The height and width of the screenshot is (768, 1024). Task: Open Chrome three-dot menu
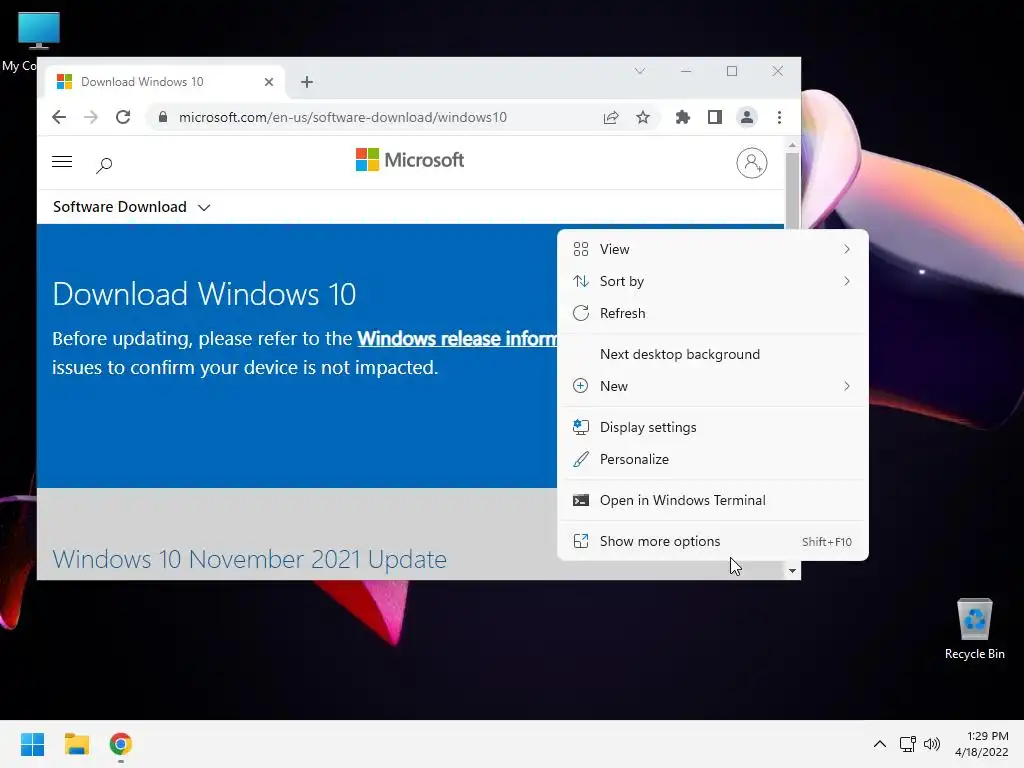tap(779, 117)
